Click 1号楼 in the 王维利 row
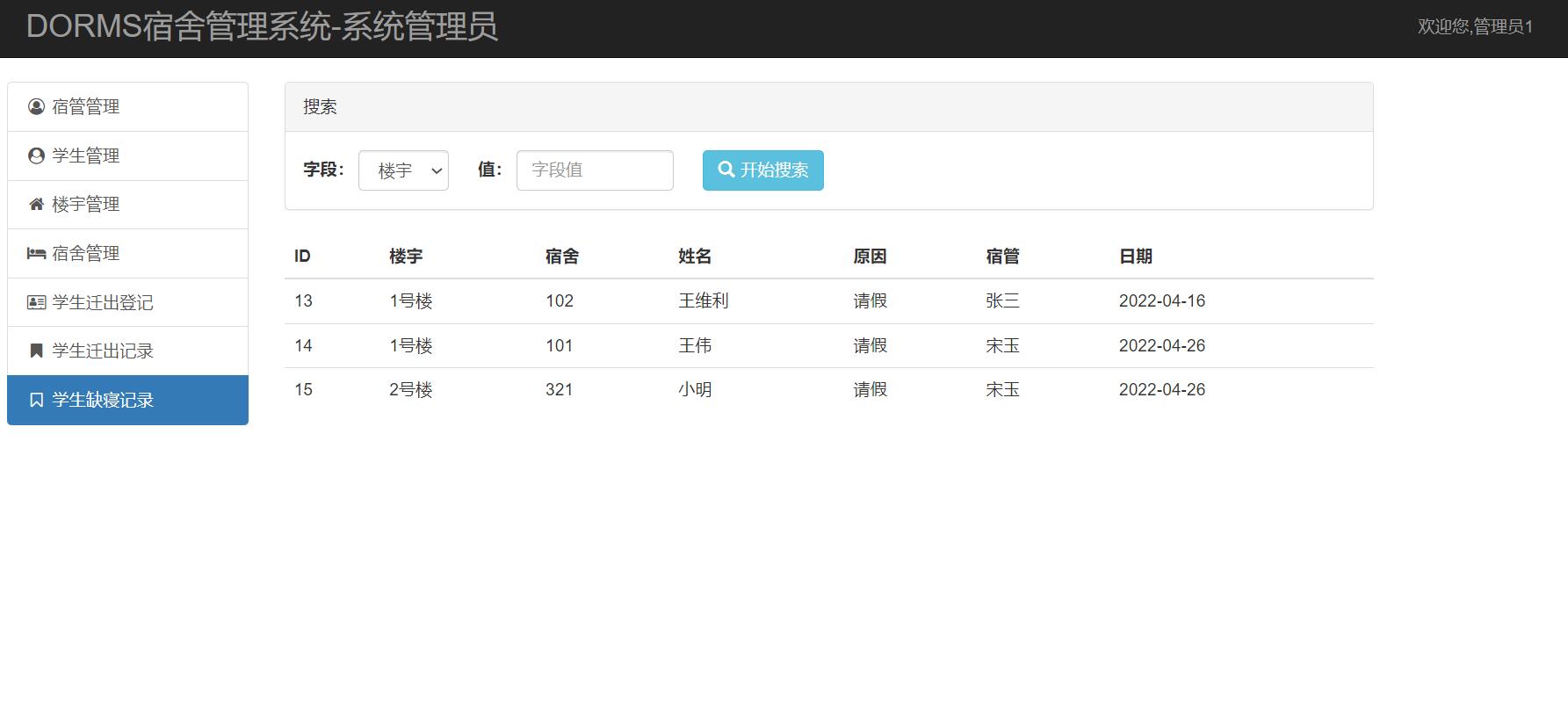1568x709 pixels. [411, 301]
